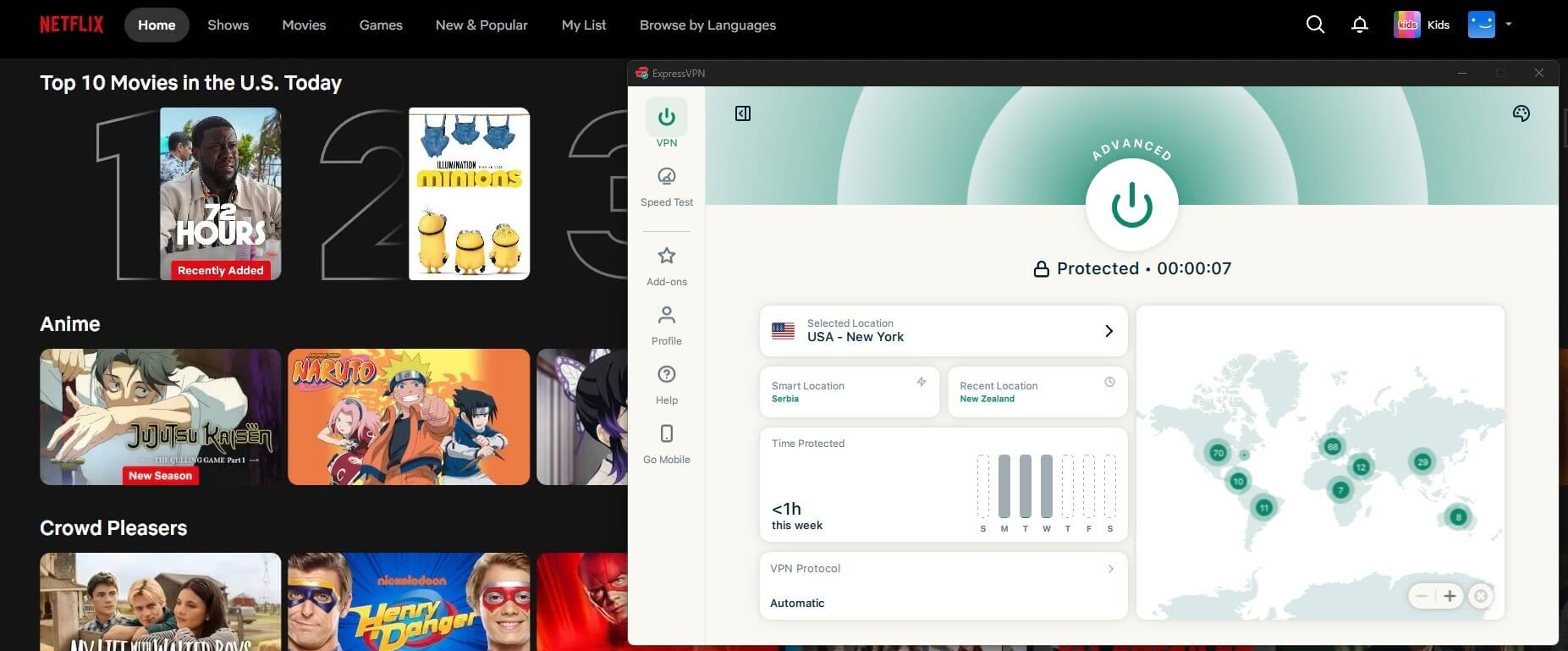Click the Anime row heading
Screen dimensions: 1568x651
tap(70, 324)
